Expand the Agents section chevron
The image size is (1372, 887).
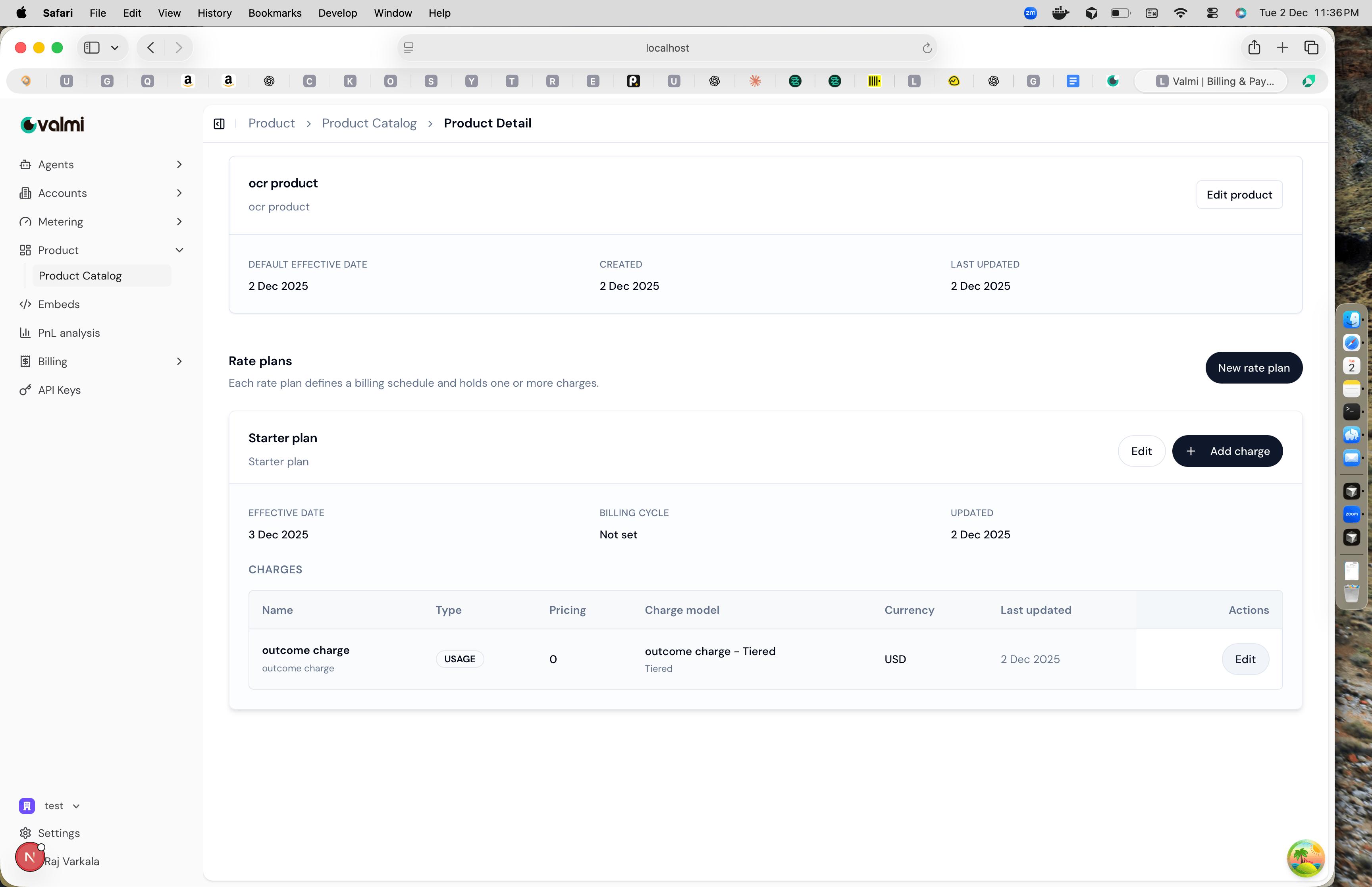[179, 165]
